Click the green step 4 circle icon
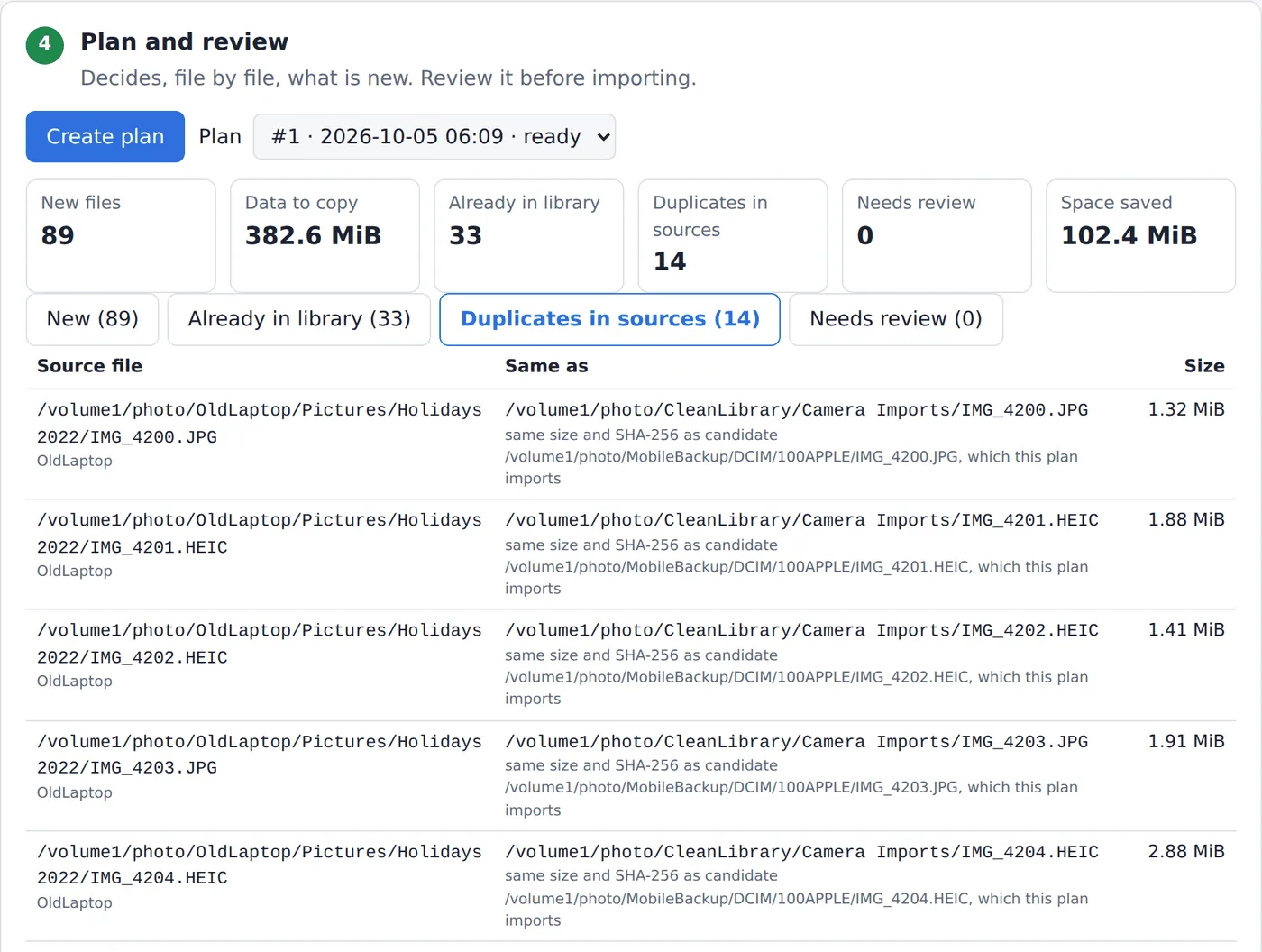 tap(45, 45)
